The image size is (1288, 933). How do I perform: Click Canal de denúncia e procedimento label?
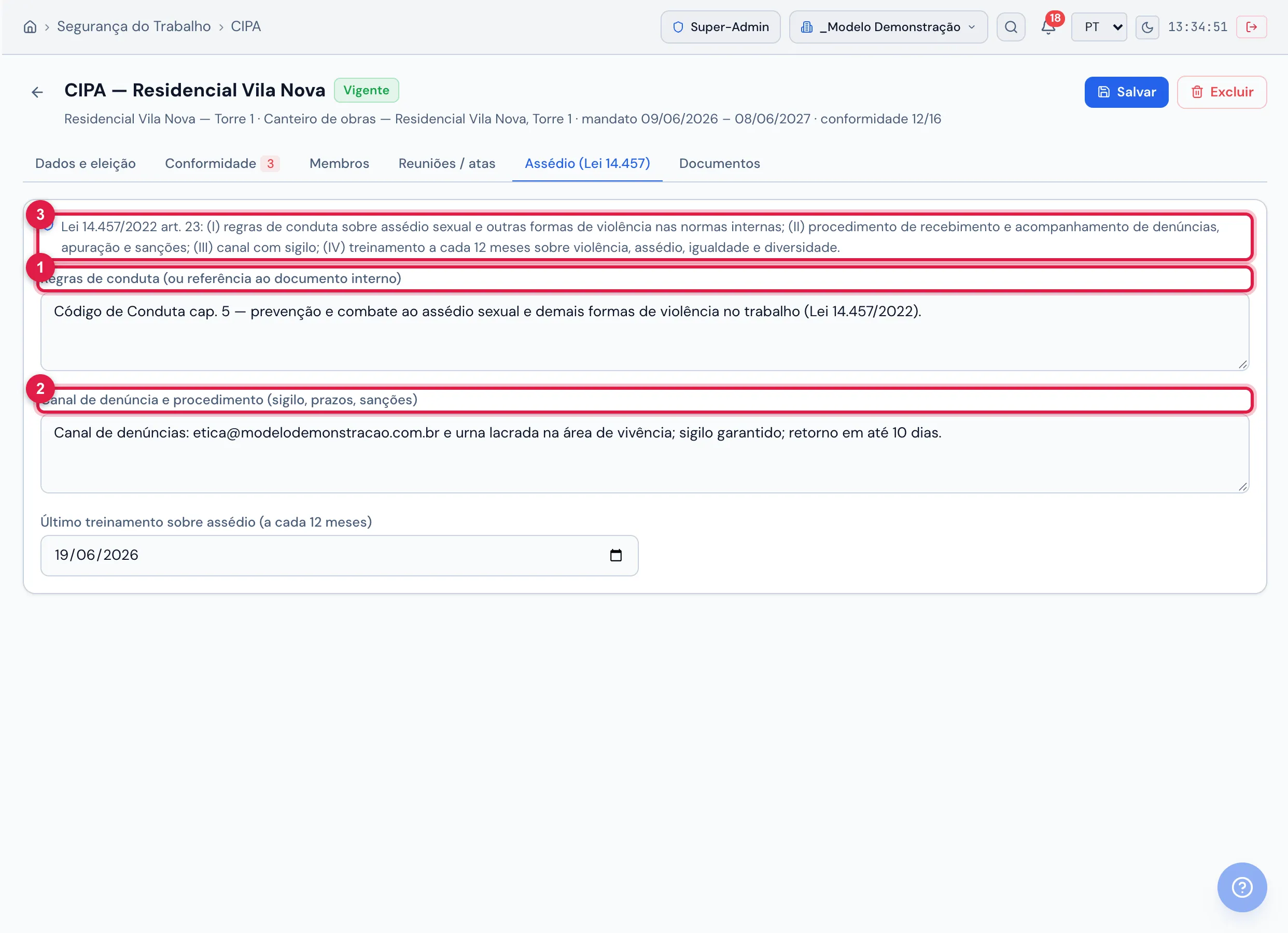point(229,400)
